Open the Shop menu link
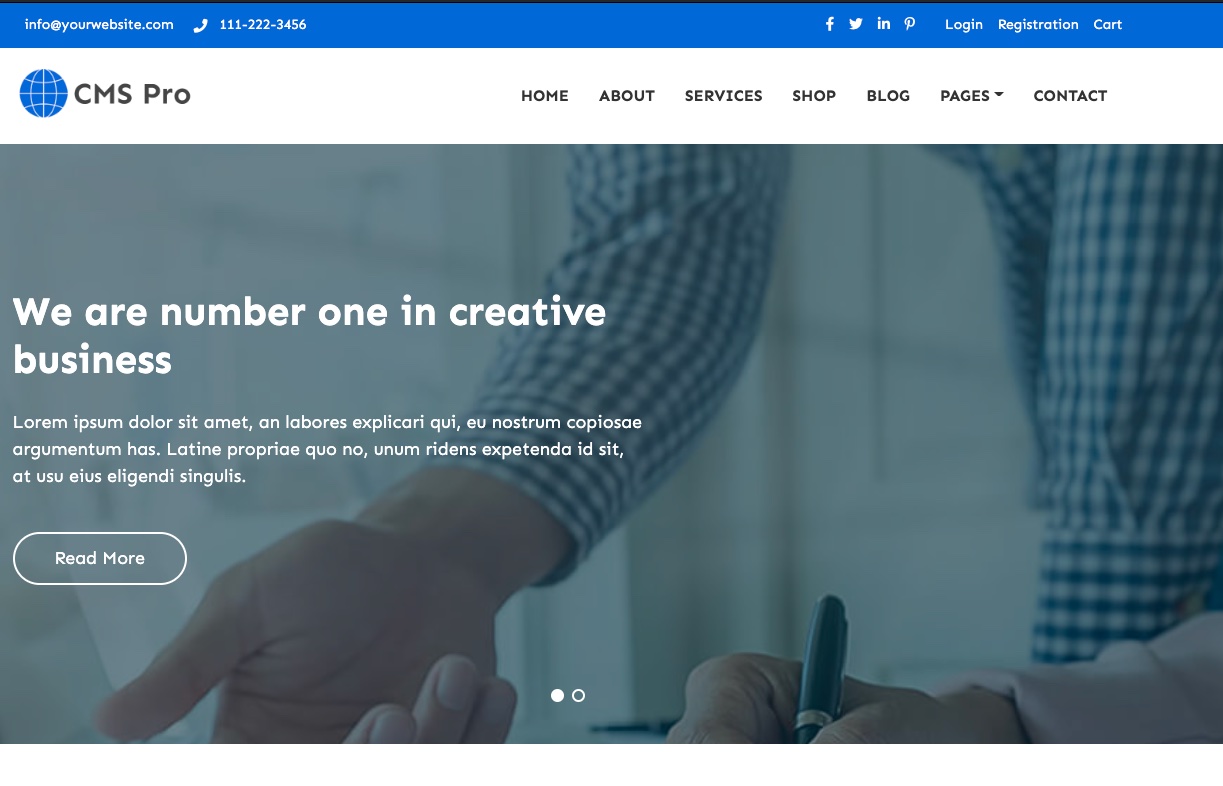 [814, 96]
